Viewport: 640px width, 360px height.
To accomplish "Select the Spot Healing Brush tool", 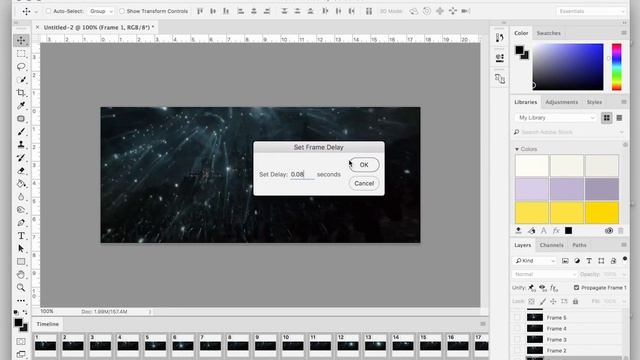I will pyautogui.click(x=21, y=119).
